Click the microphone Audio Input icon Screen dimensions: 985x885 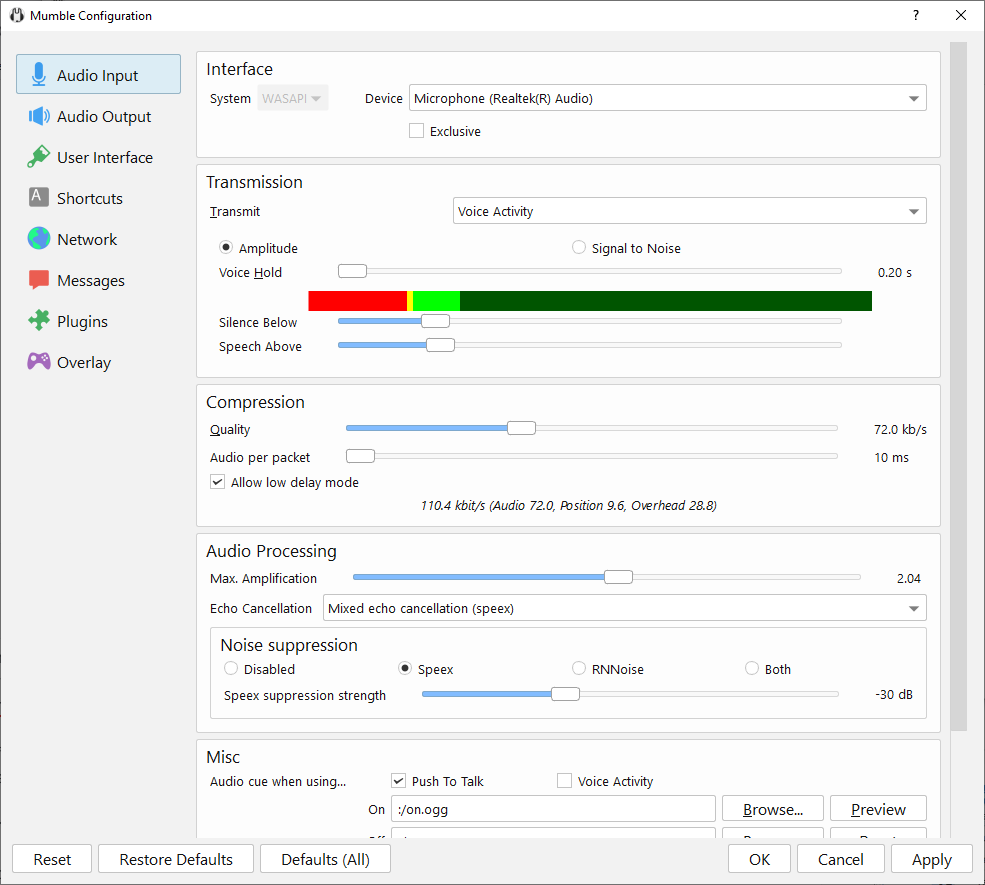click(39, 75)
